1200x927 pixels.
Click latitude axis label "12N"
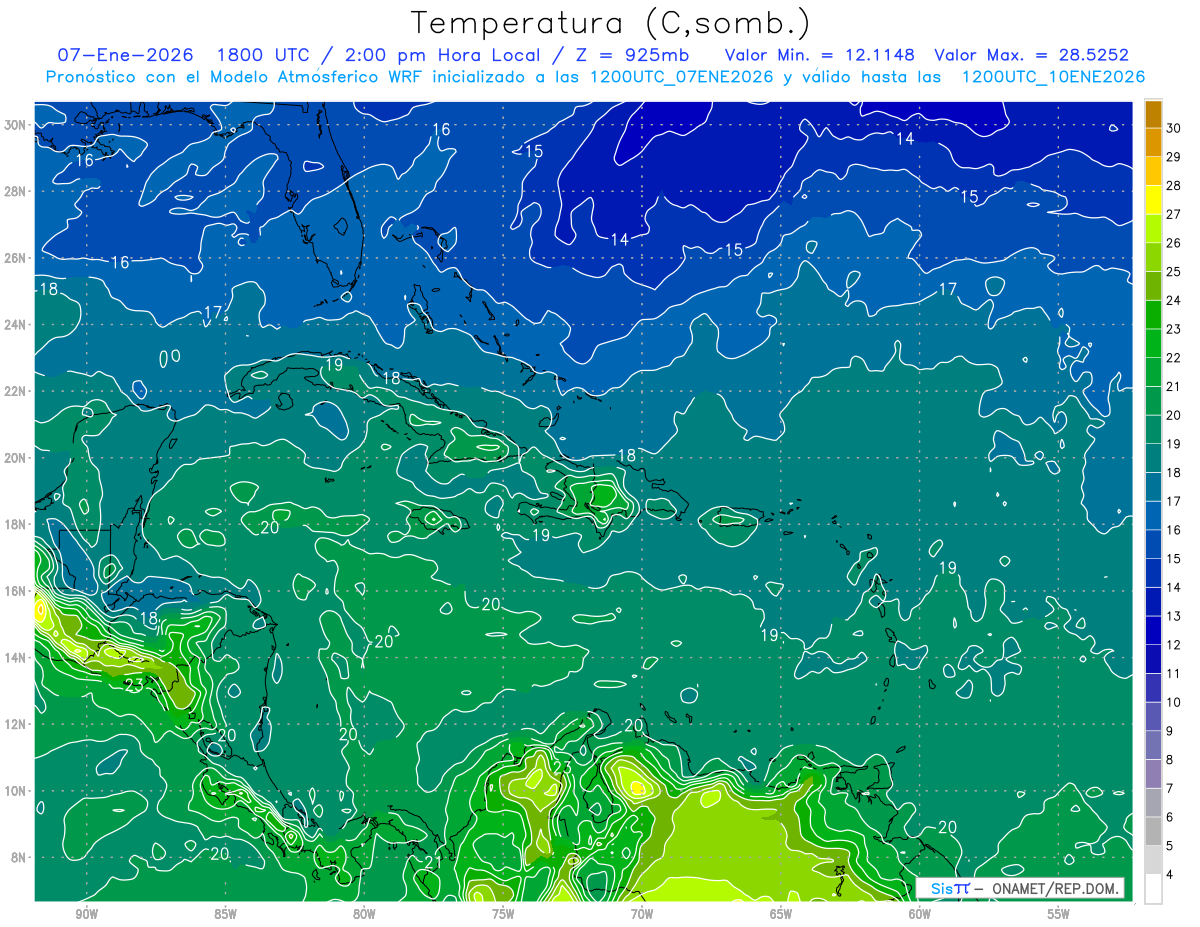[x=15, y=724]
